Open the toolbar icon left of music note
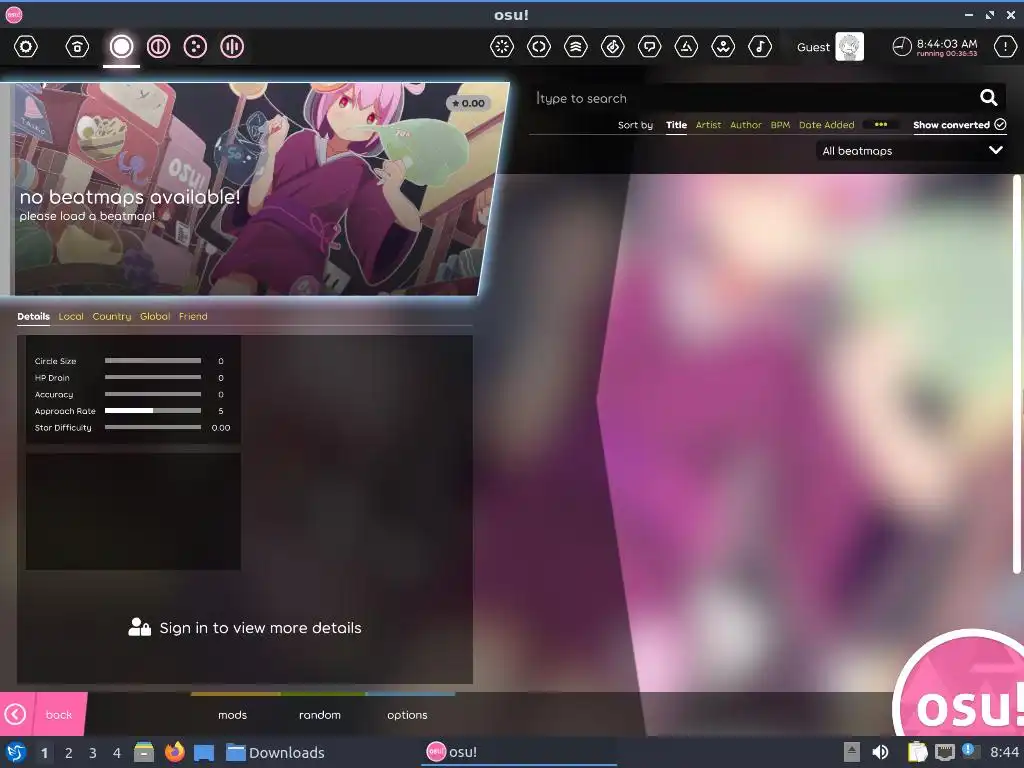Image resolution: width=1024 pixels, height=768 pixels. pyautogui.click(x=723, y=46)
